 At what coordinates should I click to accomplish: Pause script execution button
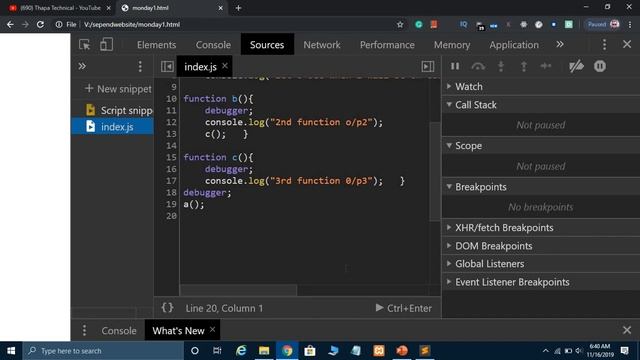click(455, 66)
